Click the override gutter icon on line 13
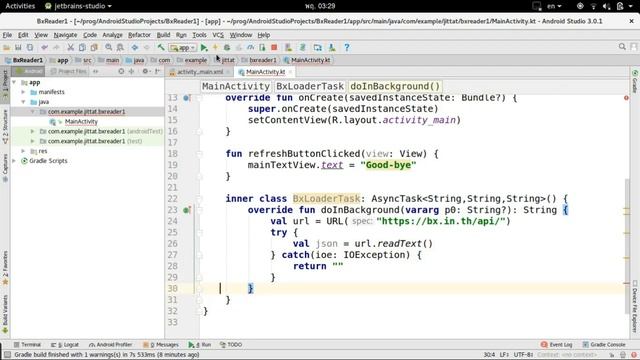 point(187,98)
